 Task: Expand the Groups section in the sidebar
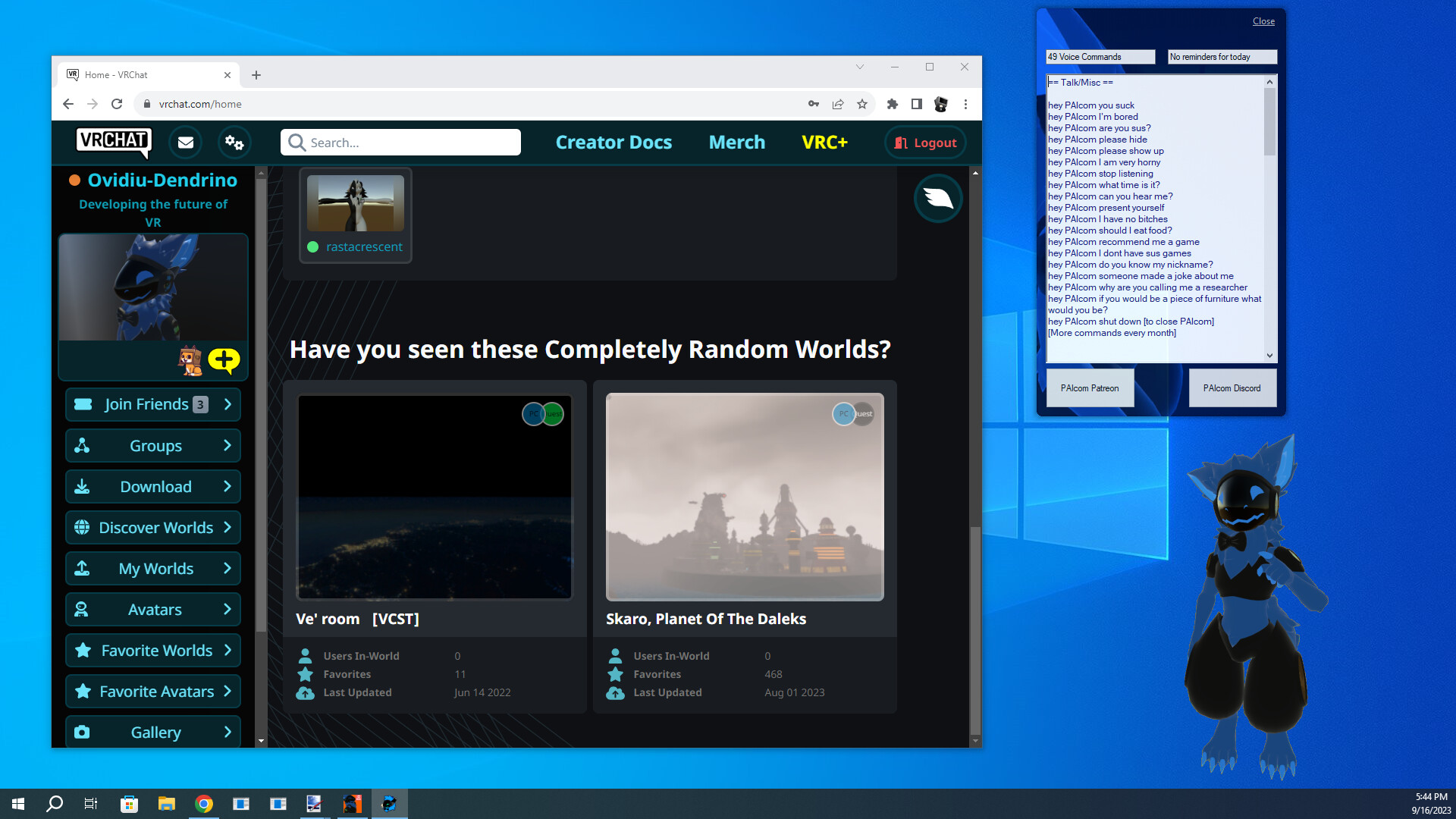pos(152,445)
